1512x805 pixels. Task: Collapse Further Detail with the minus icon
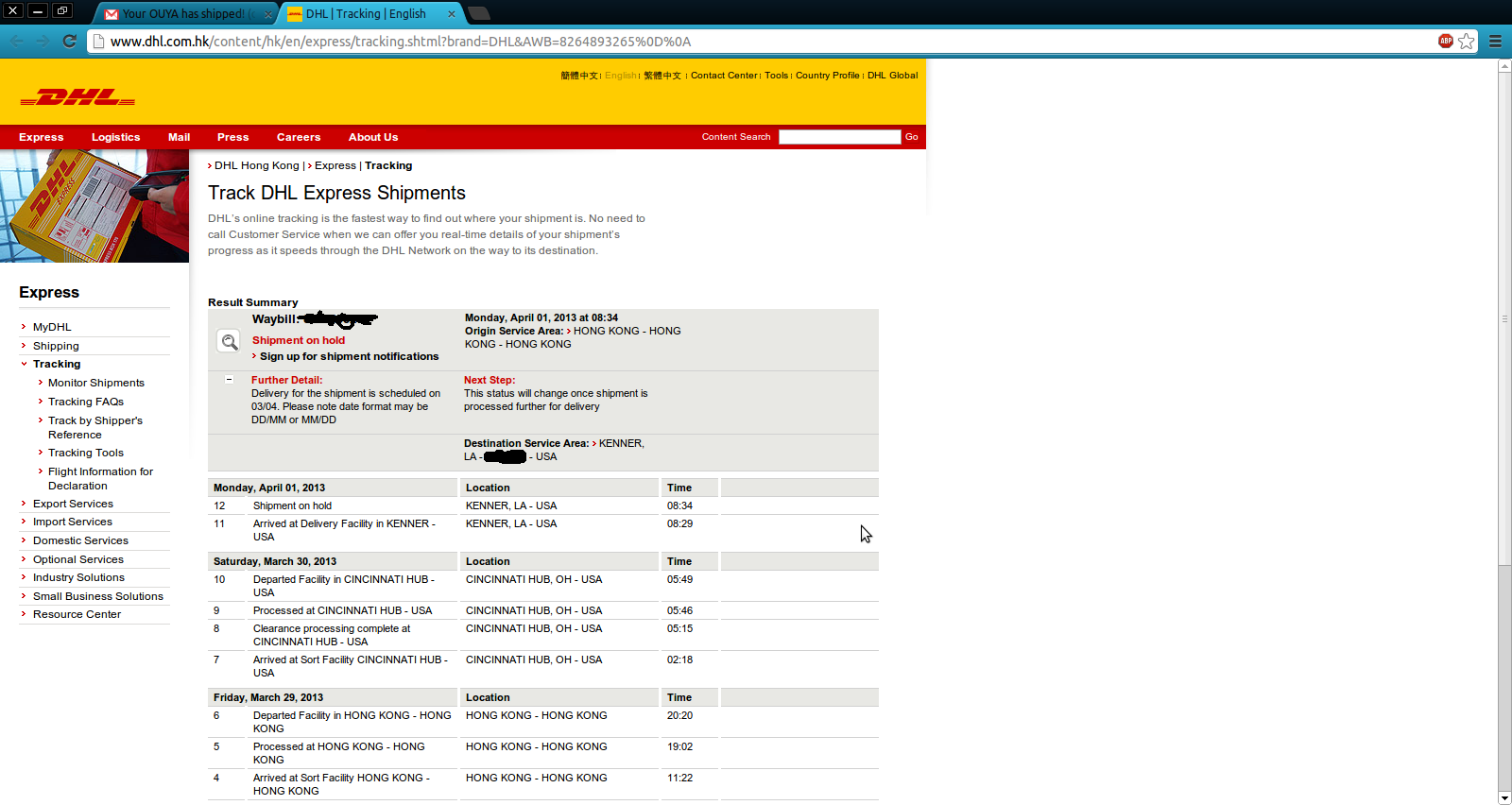coord(229,380)
